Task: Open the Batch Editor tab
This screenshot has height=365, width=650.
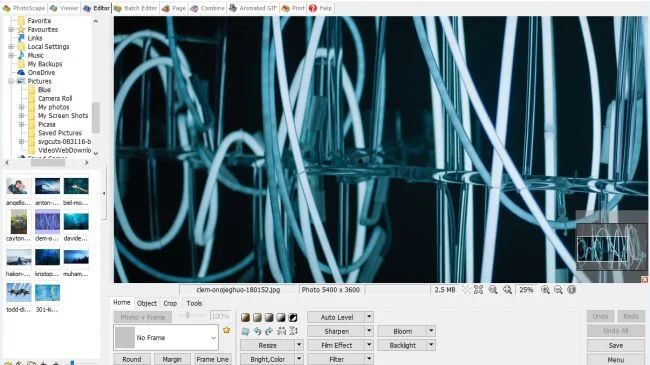Action: point(136,8)
